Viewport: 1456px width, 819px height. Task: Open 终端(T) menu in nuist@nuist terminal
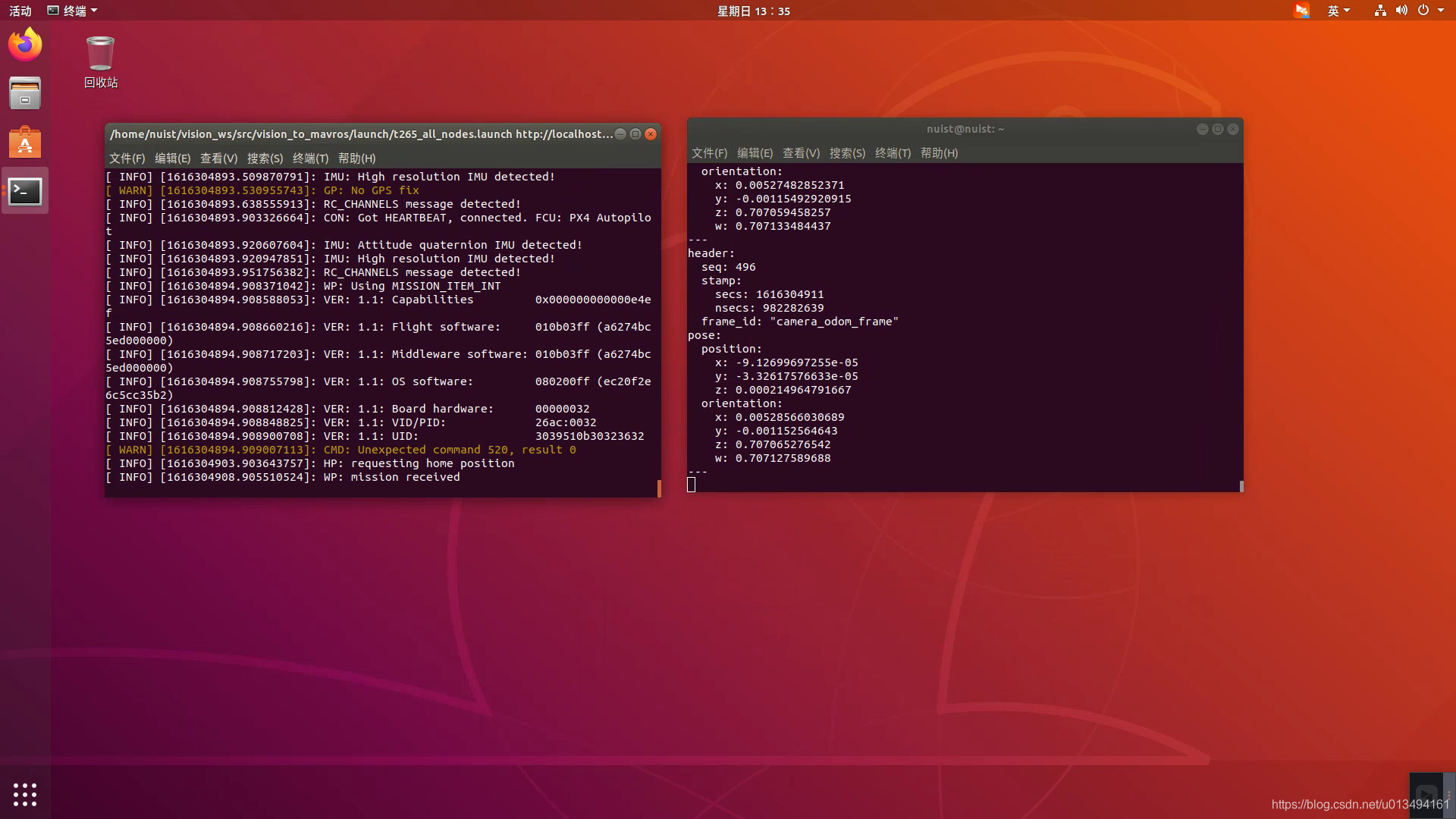[893, 152]
